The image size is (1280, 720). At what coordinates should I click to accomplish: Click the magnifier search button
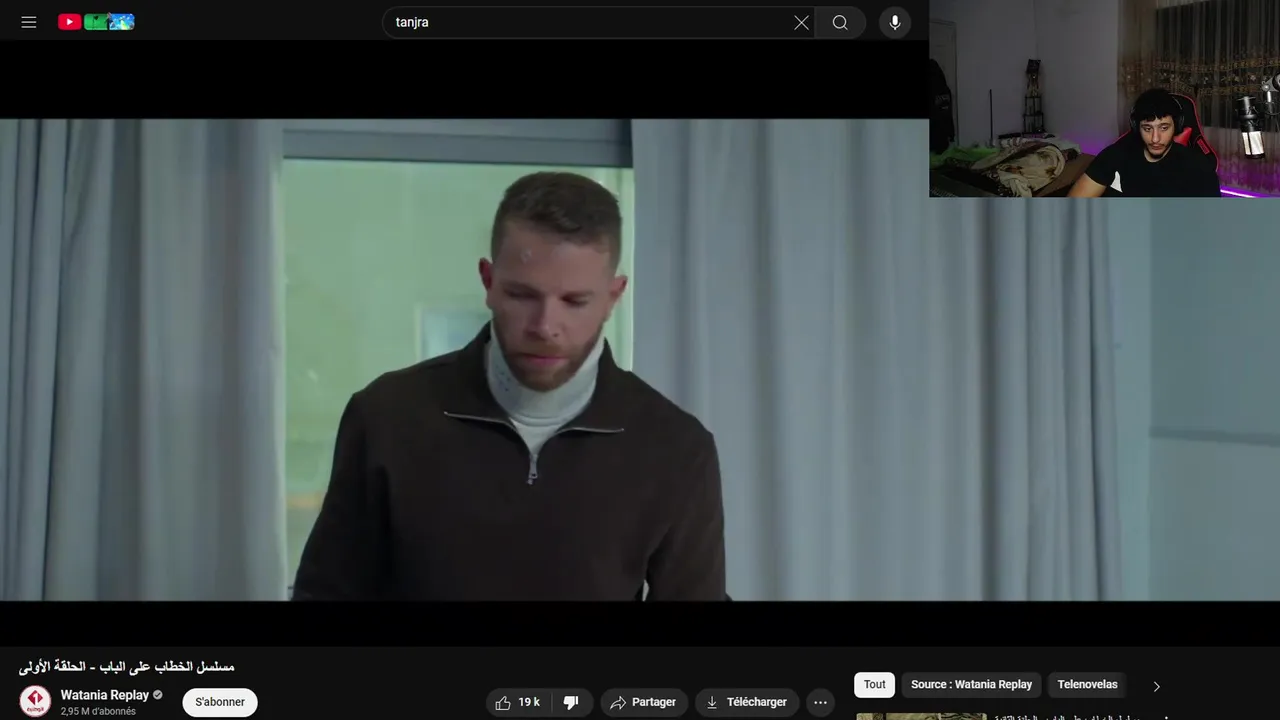(840, 22)
